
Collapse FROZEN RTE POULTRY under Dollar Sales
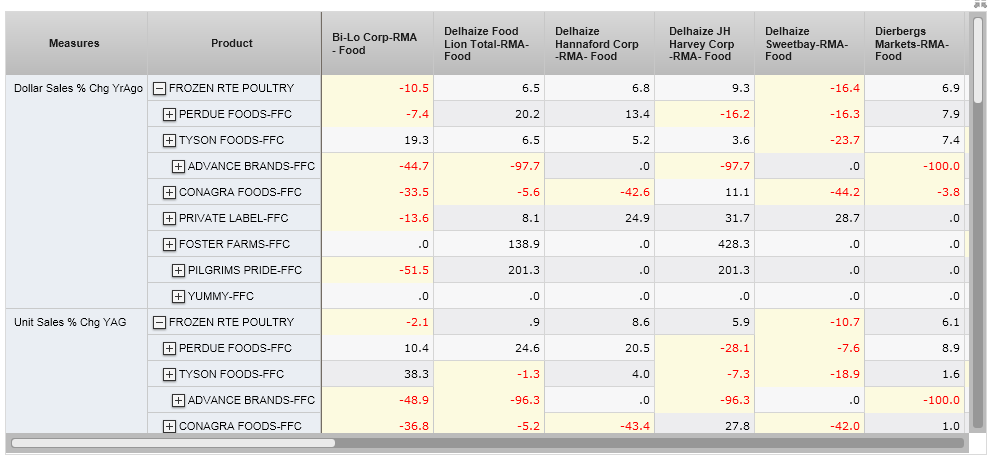point(160,88)
